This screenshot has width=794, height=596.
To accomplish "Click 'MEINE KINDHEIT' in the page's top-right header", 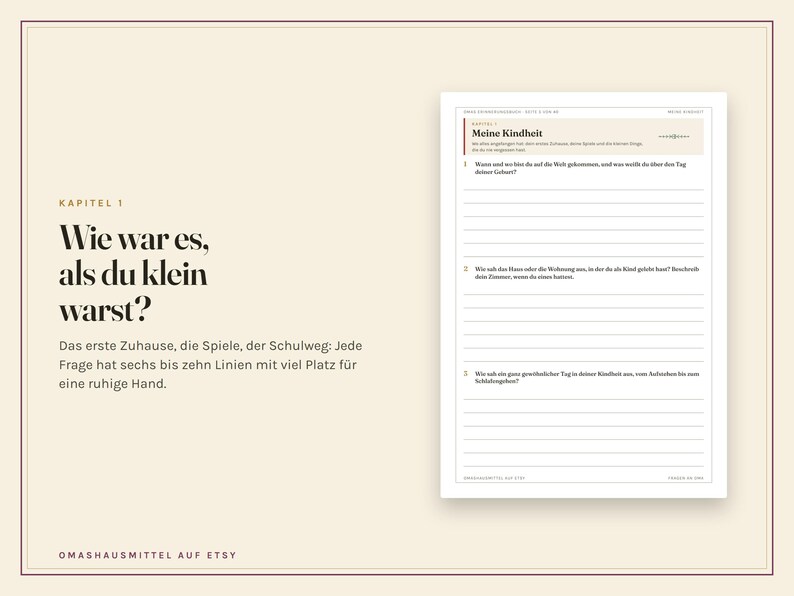I will coord(685,111).
